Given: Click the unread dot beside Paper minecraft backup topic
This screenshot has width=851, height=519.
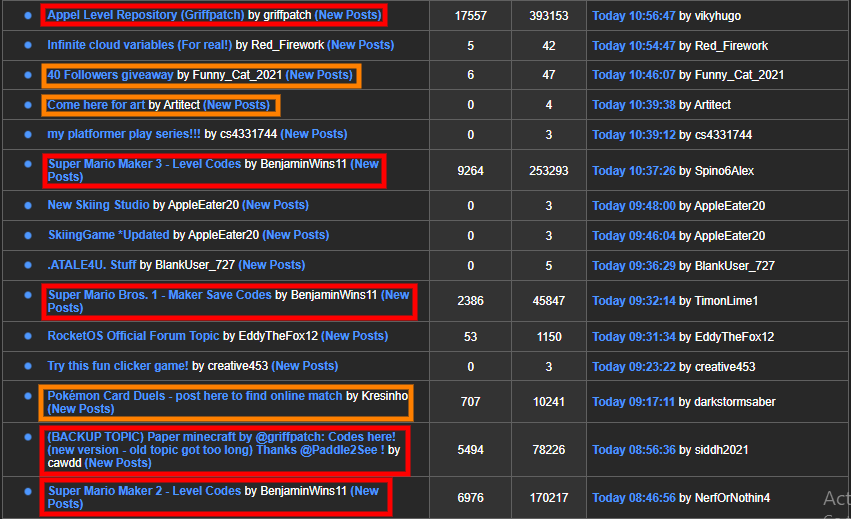Looking at the screenshot, I should coord(28,437).
